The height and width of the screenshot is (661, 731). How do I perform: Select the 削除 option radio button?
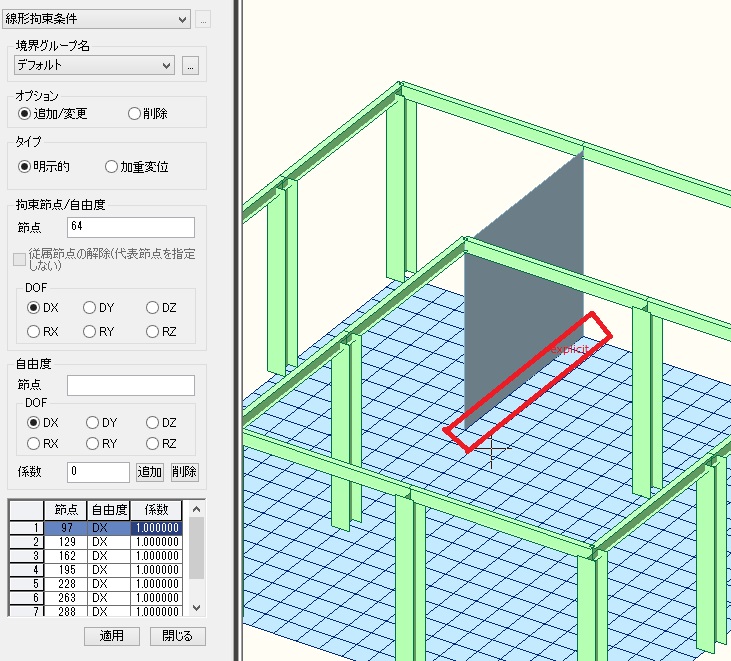134,114
